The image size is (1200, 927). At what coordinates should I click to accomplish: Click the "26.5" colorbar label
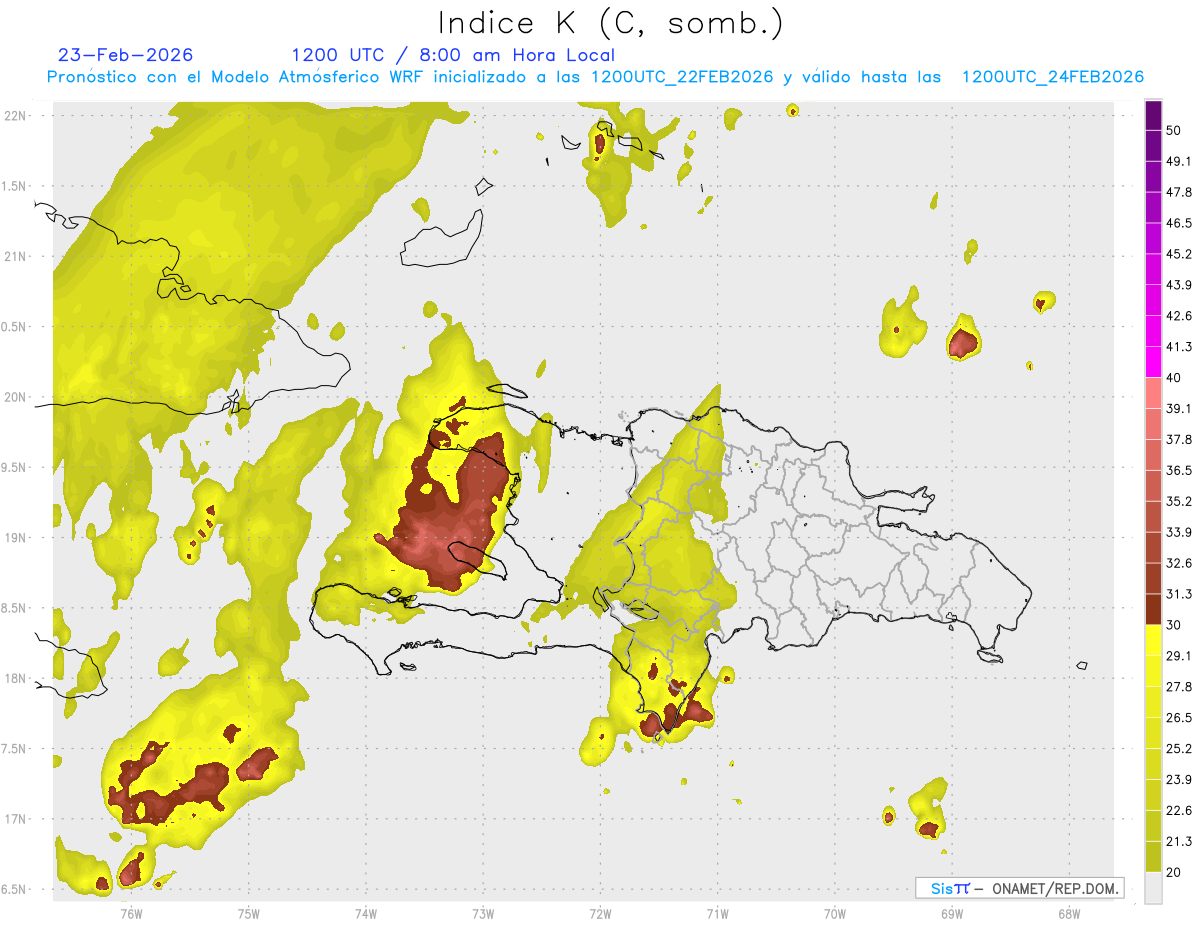click(x=1179, y=718)
